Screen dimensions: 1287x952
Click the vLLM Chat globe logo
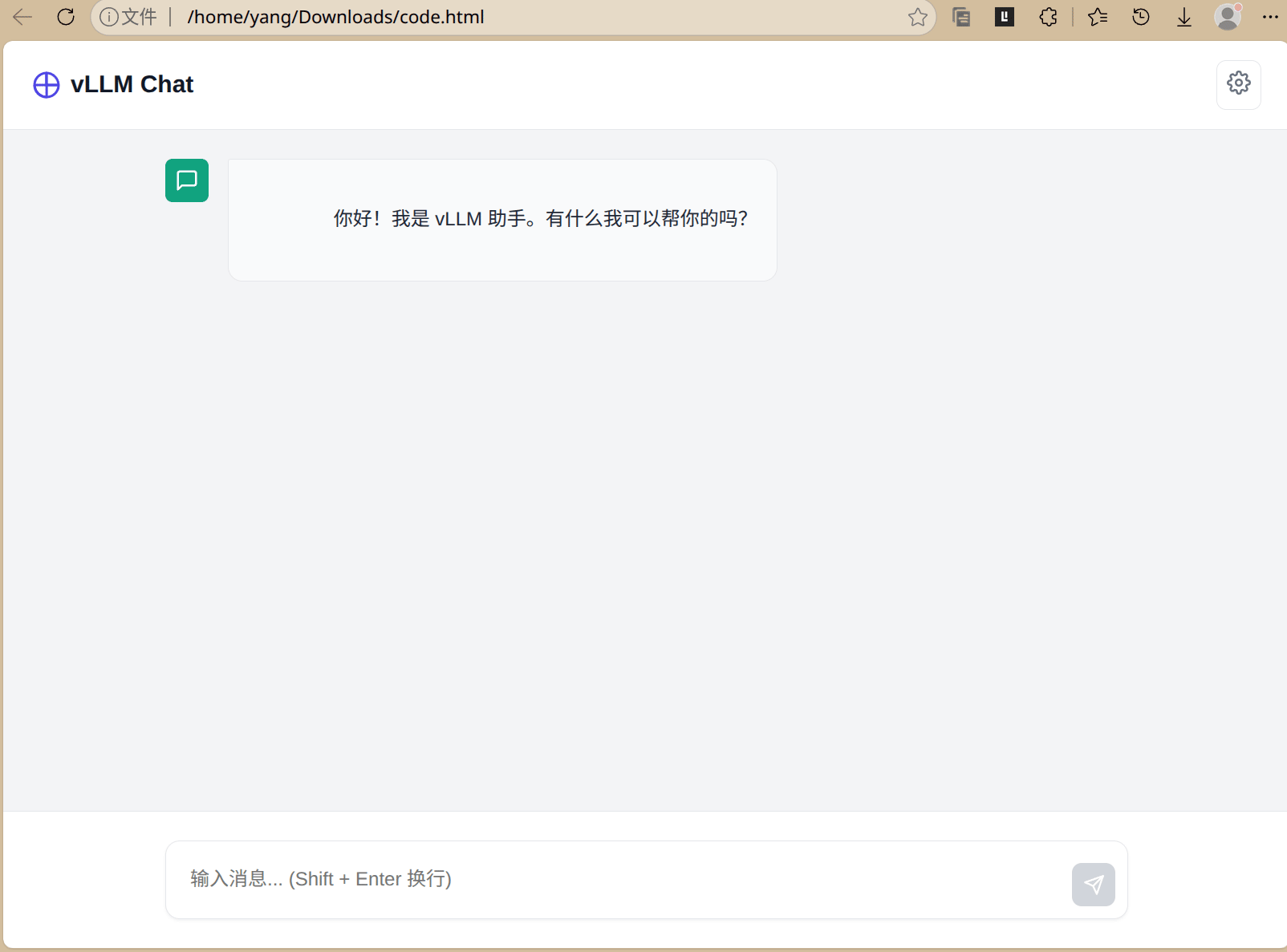click(x=46, y=84)
